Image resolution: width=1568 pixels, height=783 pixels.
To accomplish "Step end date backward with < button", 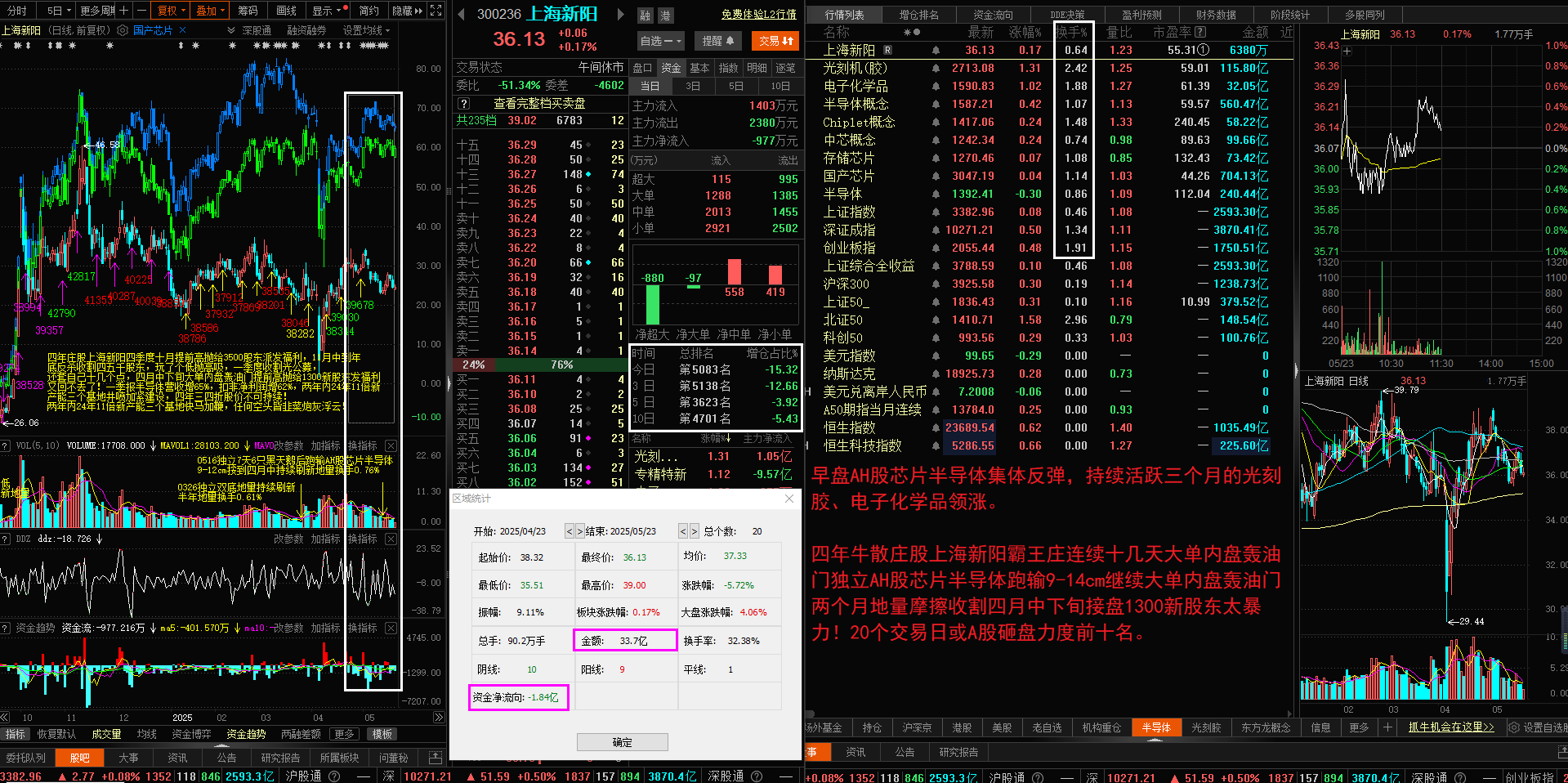I will [683, 531].
